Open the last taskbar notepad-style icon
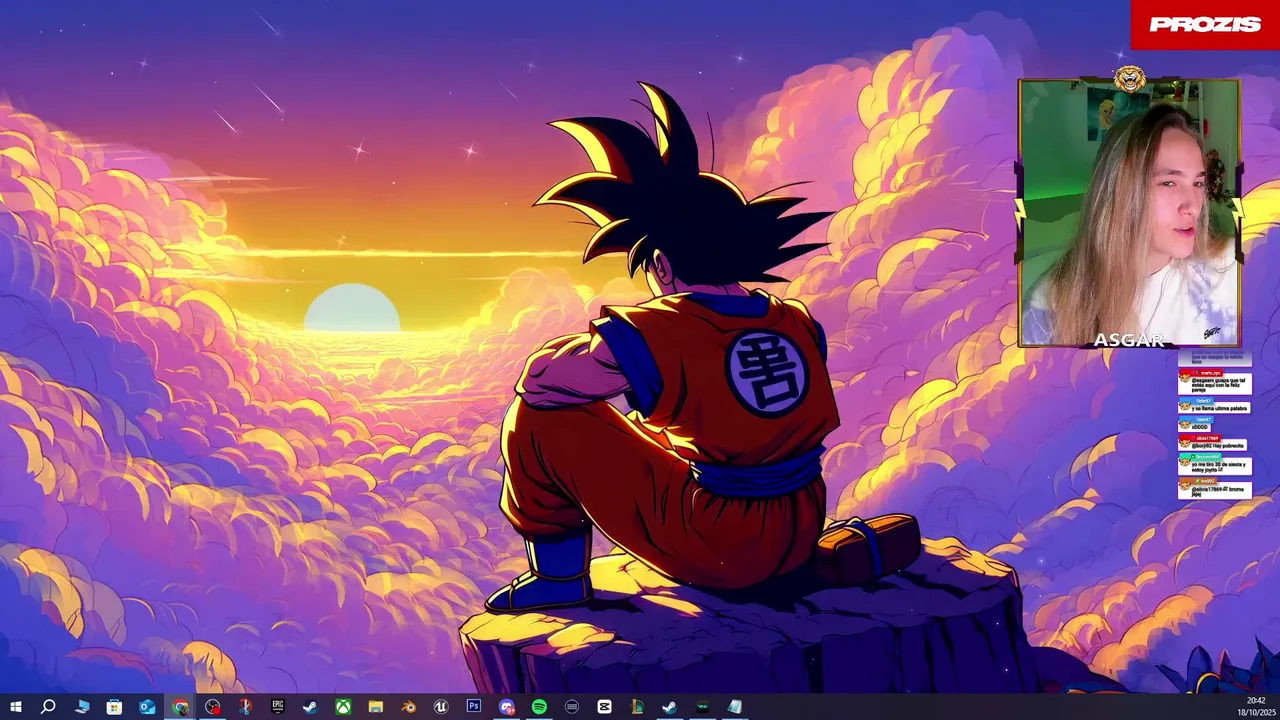Screen dimensions: 1280x720 coord(735,707)
